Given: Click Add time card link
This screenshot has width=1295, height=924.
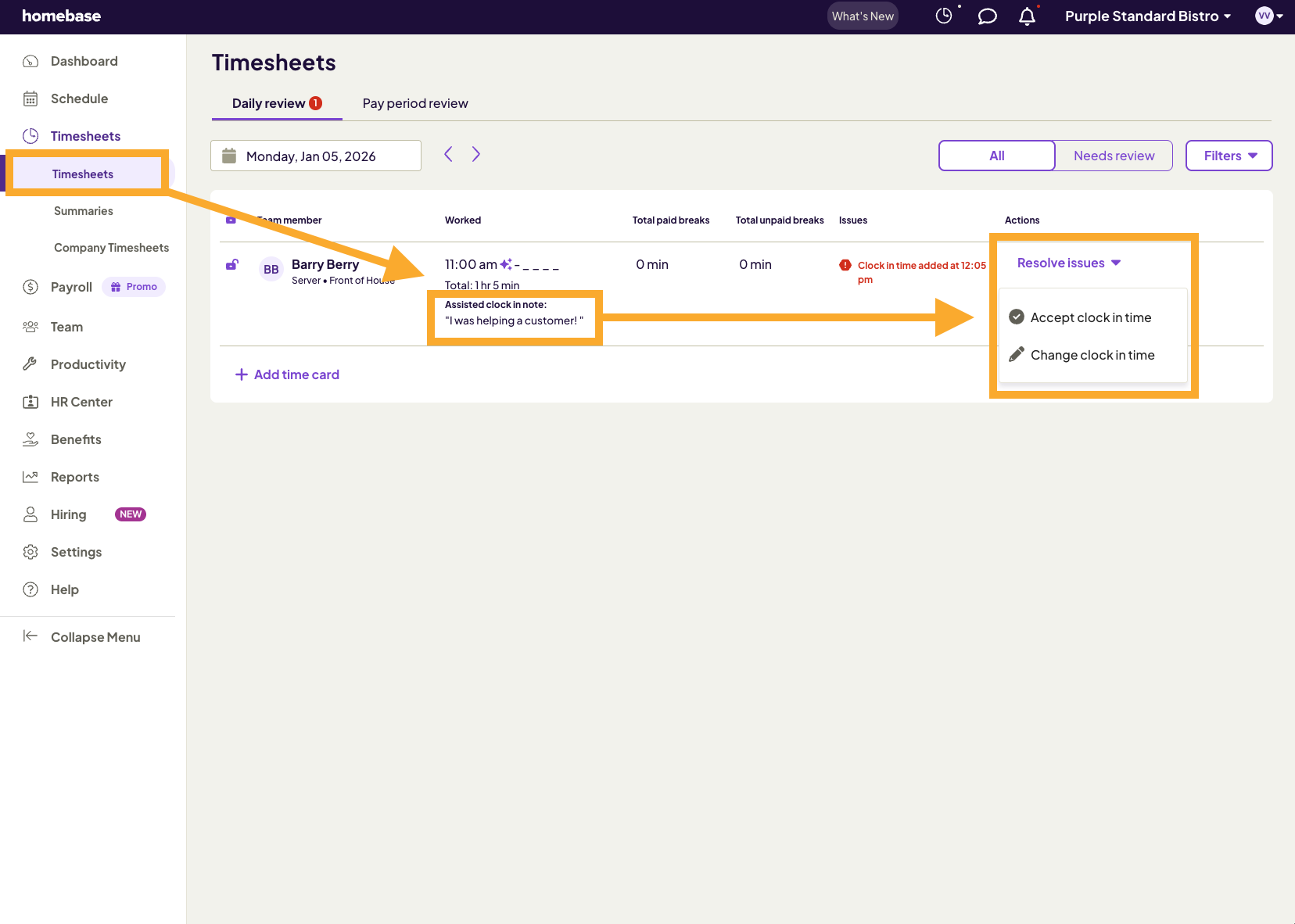Looking at the screenshot, I should click(287, 374).
